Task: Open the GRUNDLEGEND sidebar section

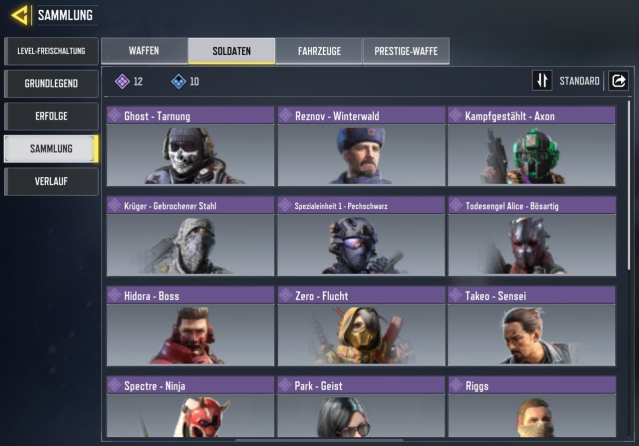Action: (x=51, y=84)
